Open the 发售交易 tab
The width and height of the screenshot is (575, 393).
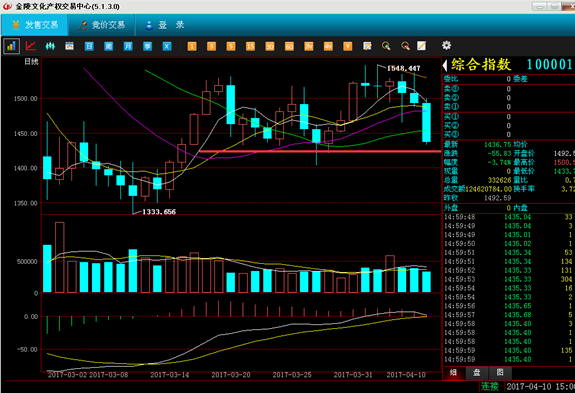(x=35, y=25)
